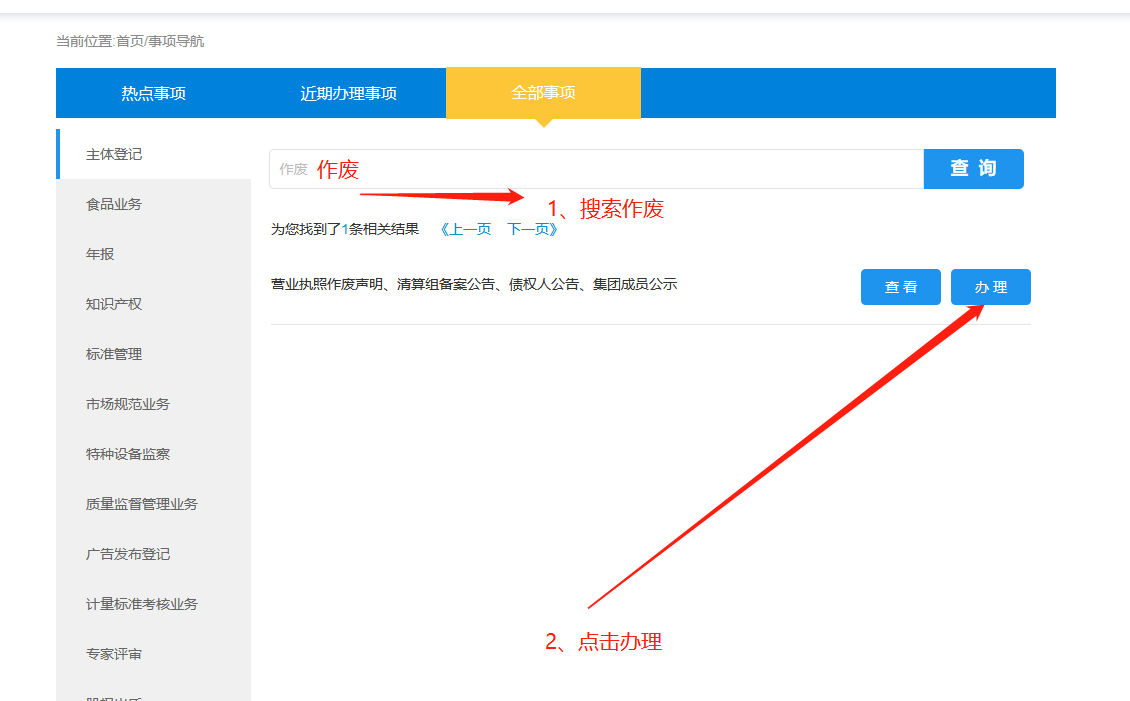The height and width of the screenshot is (701, 1130).
Task: Open the 食品业务 category
Action: coord(114,204)
